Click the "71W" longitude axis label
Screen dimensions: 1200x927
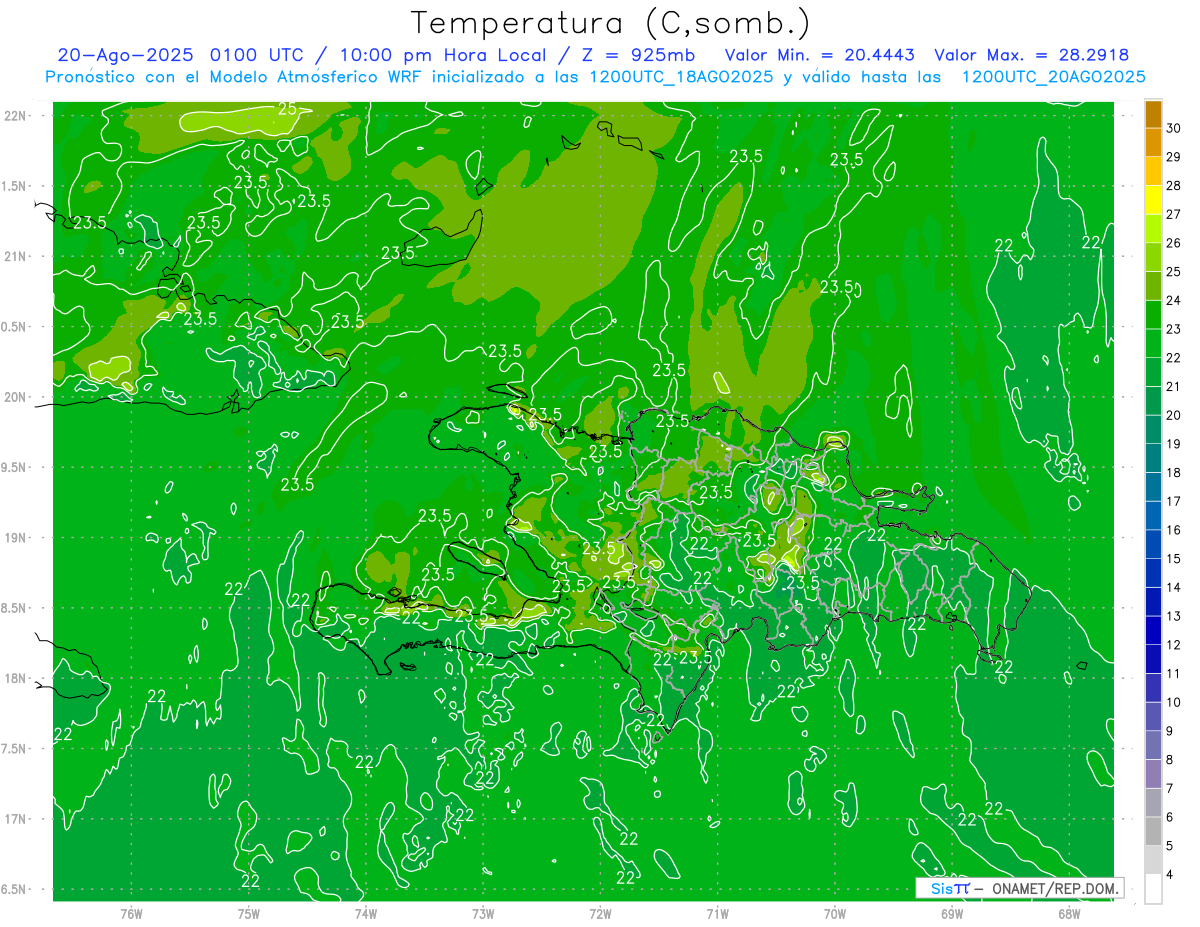pyautogui.click(x=717, y=913)
